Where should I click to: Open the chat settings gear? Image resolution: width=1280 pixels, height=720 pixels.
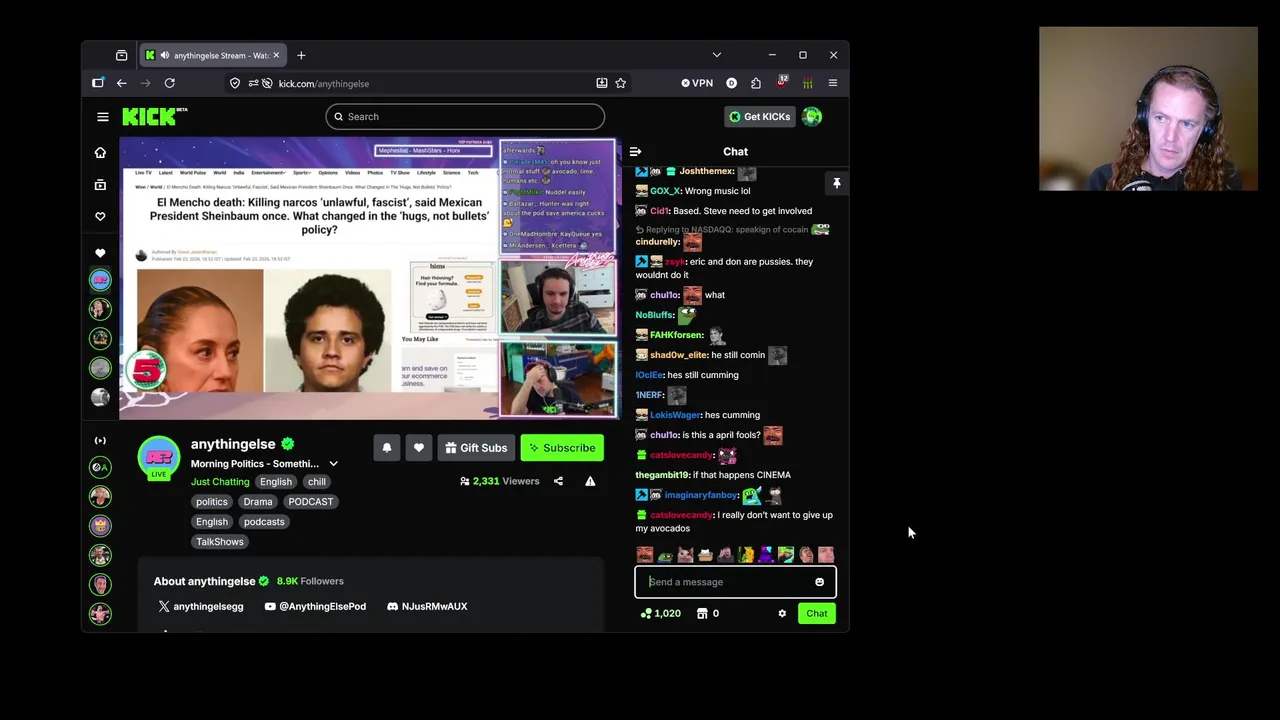point(782,614)
